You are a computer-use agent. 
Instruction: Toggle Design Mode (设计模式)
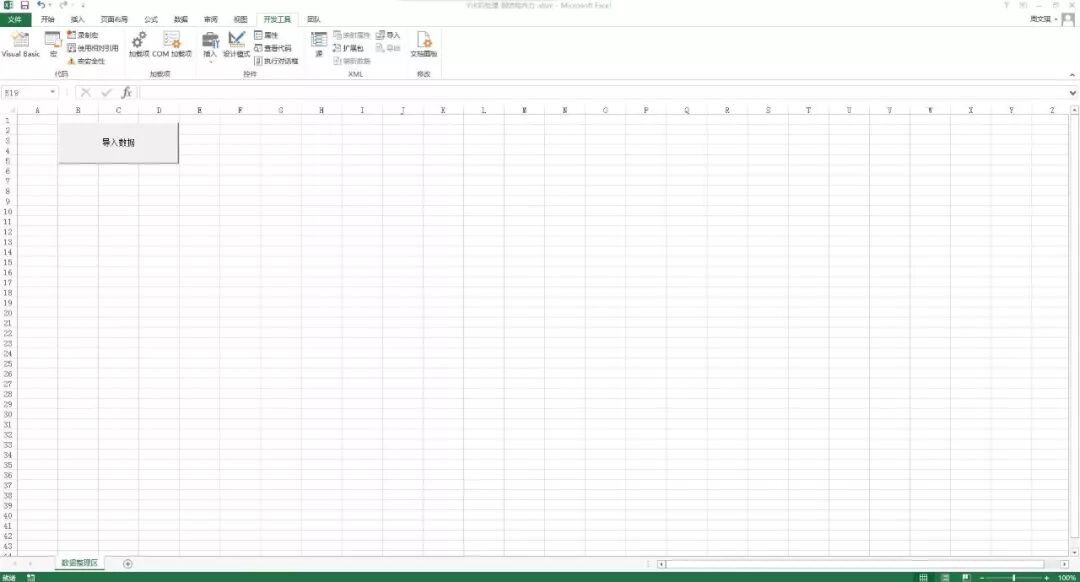(x=236, y=44)
